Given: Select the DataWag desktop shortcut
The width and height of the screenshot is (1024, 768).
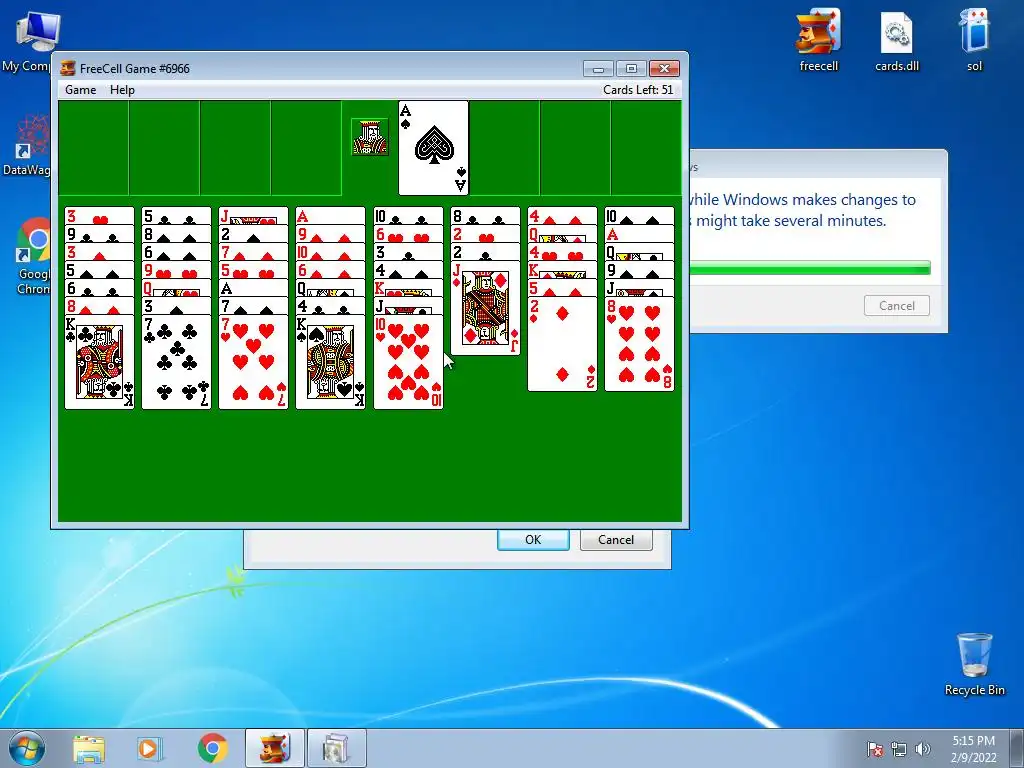Looking at the screenshot, I should point(27,144).
